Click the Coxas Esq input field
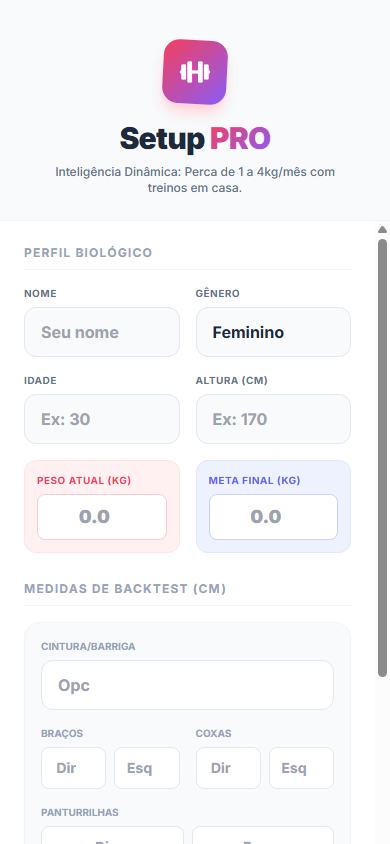Screen dimensions: 390x844 point(301,768)
